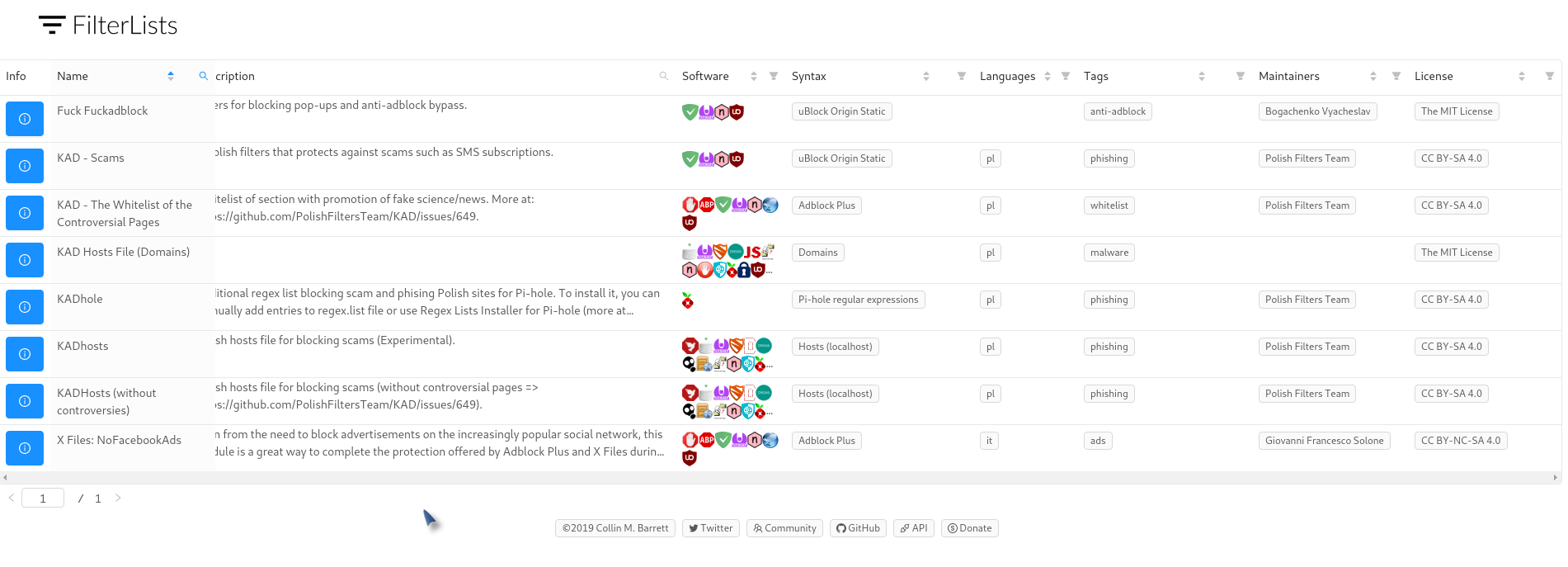
Task: Click the CC BY-NC-SA 4.0 license tag
Action: 1461,441
